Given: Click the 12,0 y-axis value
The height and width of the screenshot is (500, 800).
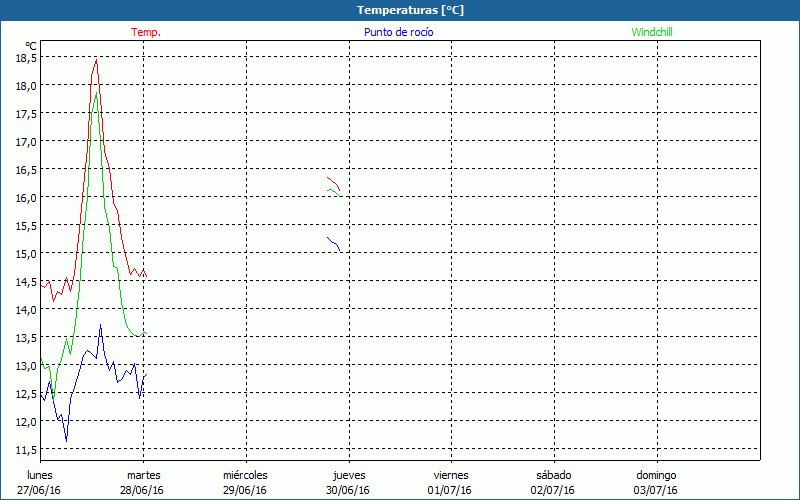Looking at the screenshot, I should coord(26,422).
